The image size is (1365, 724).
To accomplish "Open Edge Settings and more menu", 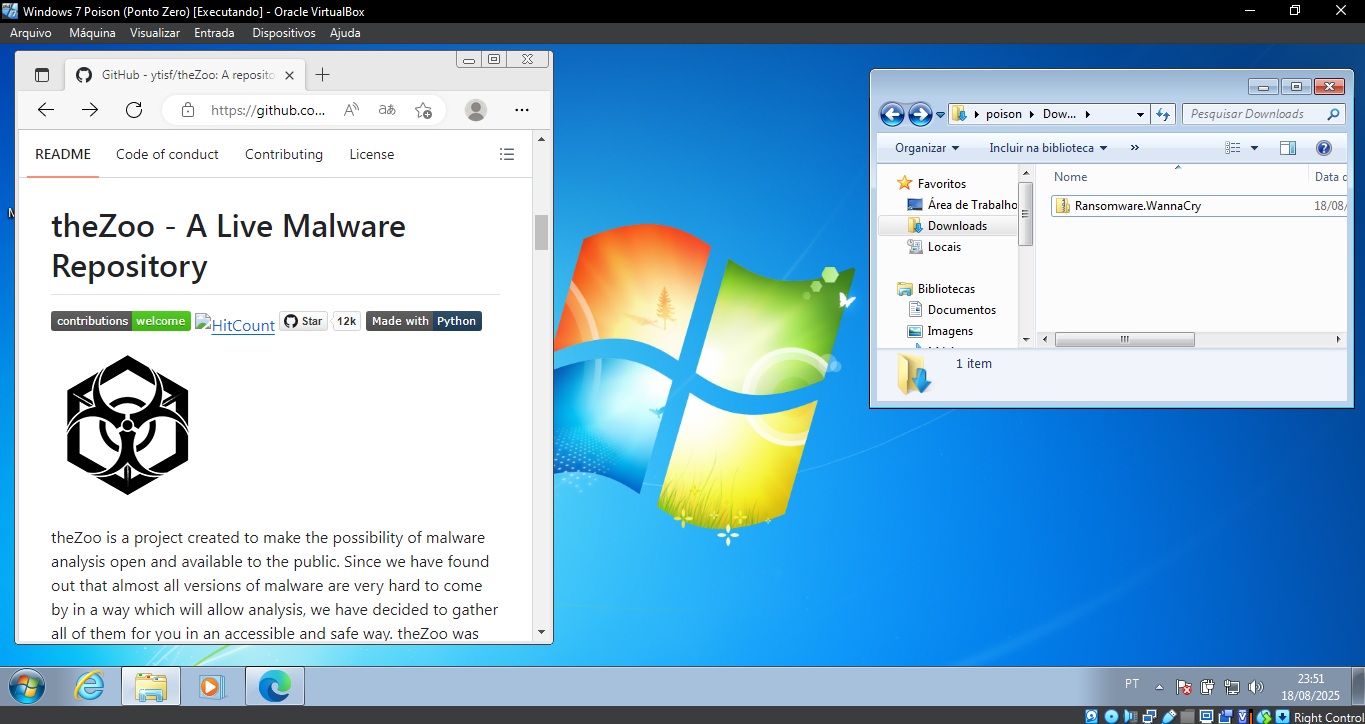I will coord(521,110).
